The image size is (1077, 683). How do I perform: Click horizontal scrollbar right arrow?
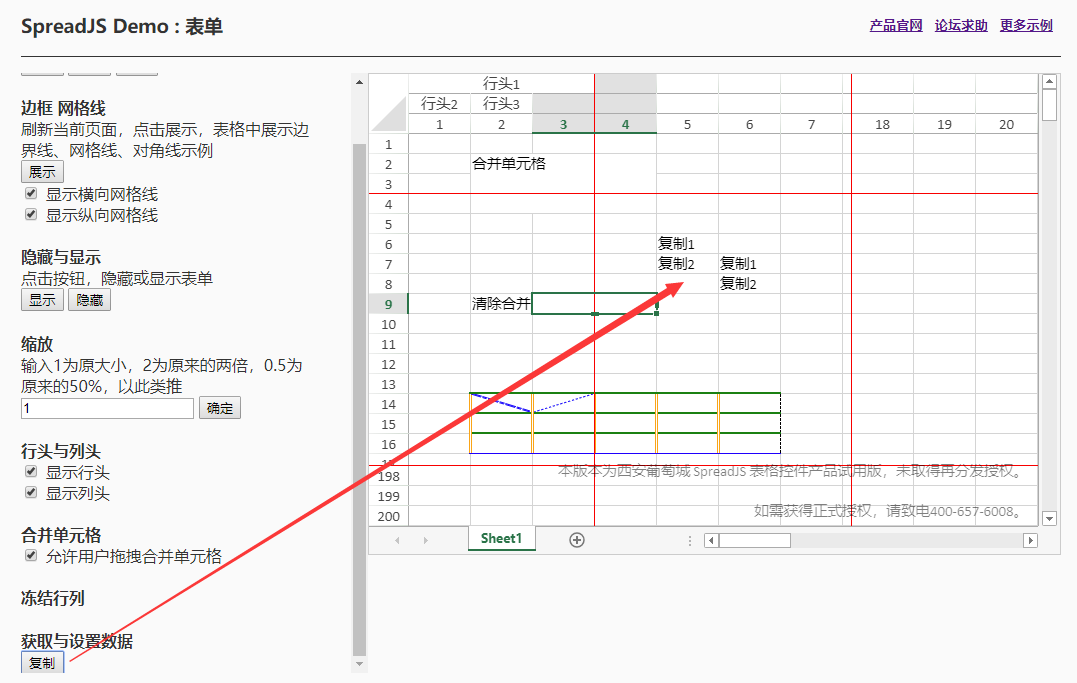[1030, 541]
